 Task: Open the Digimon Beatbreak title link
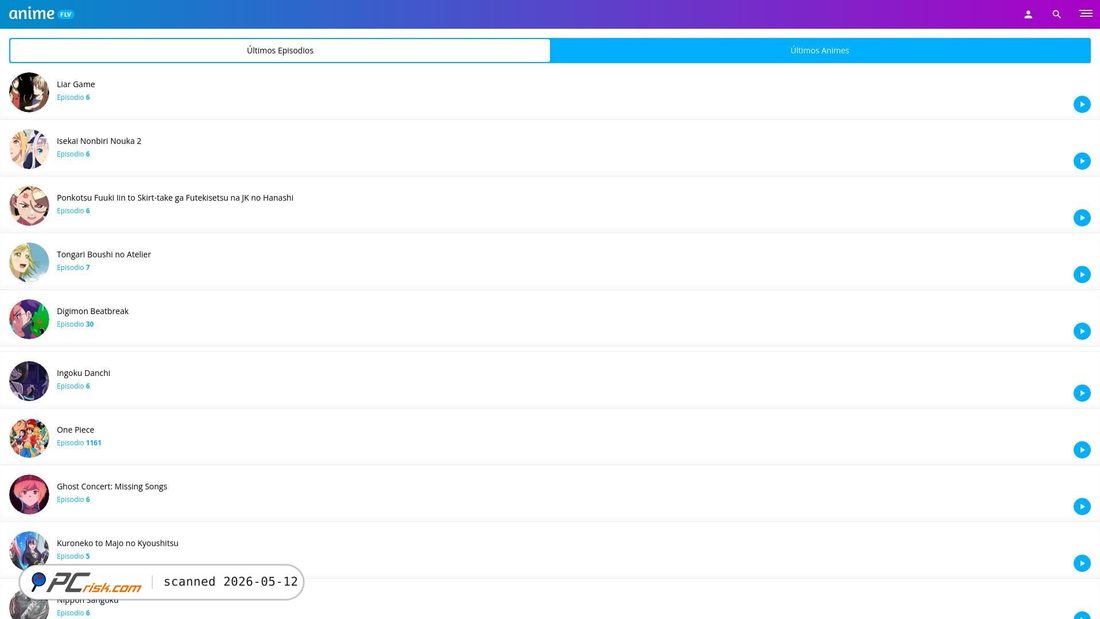click(x=93, y=312)
